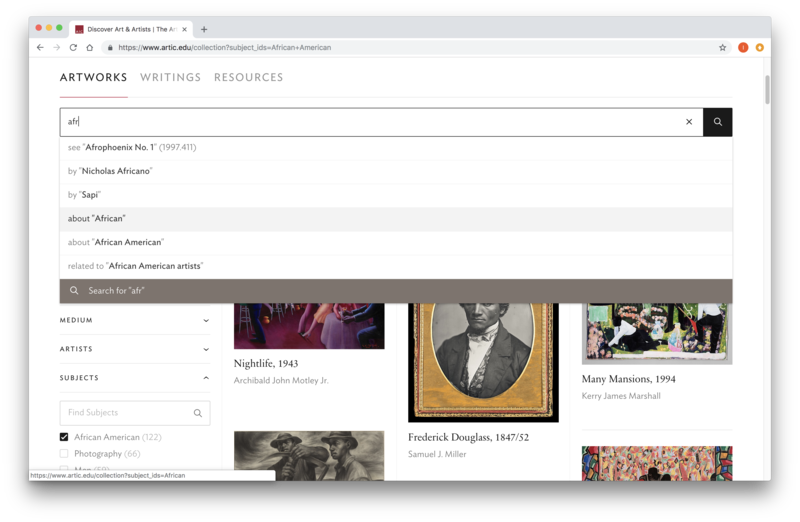Screen dimensions: 800x522
Task: Click the Photography (66) label
Action: tap(107, 454)
